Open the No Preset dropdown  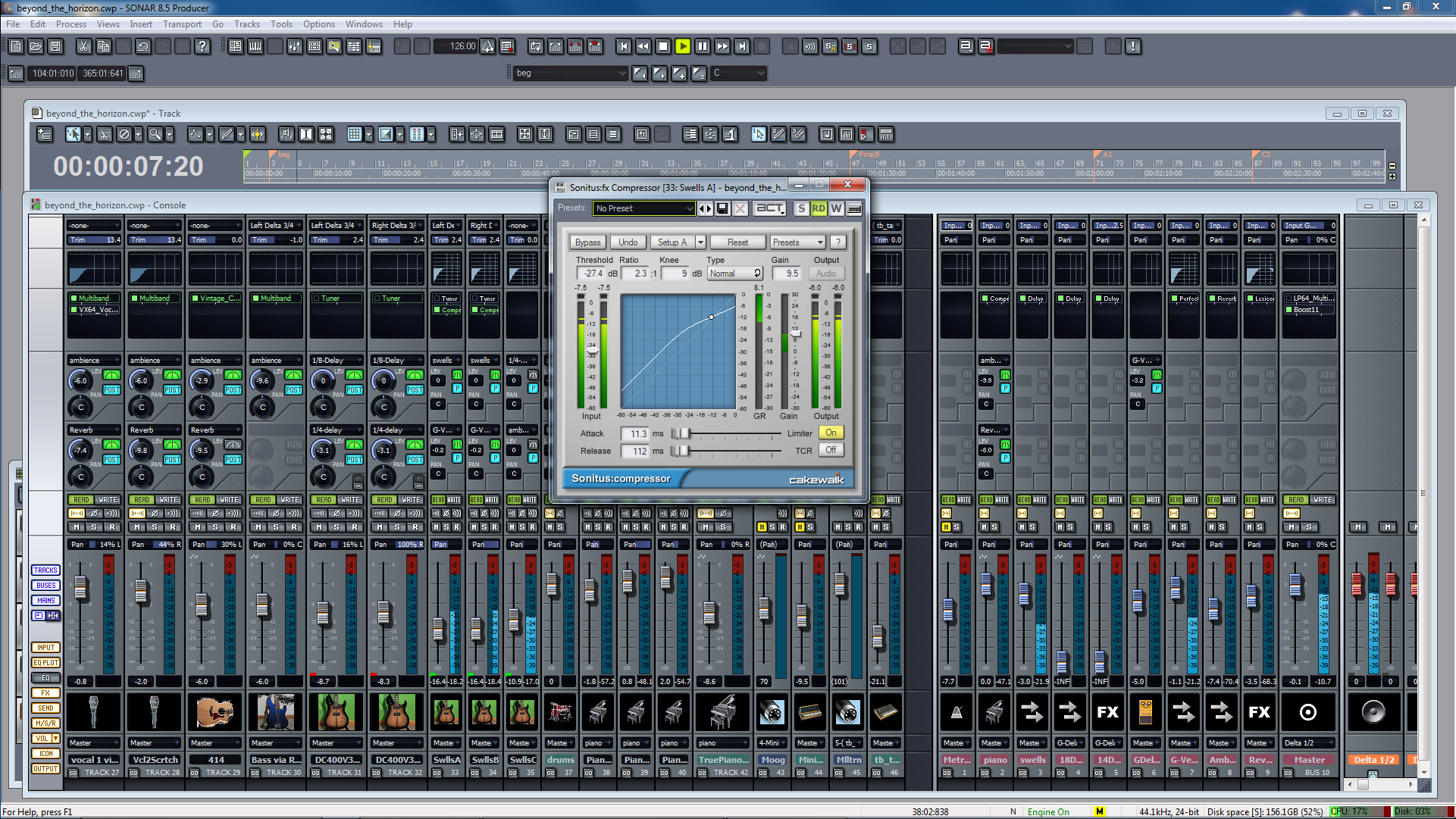click(643, 208)
